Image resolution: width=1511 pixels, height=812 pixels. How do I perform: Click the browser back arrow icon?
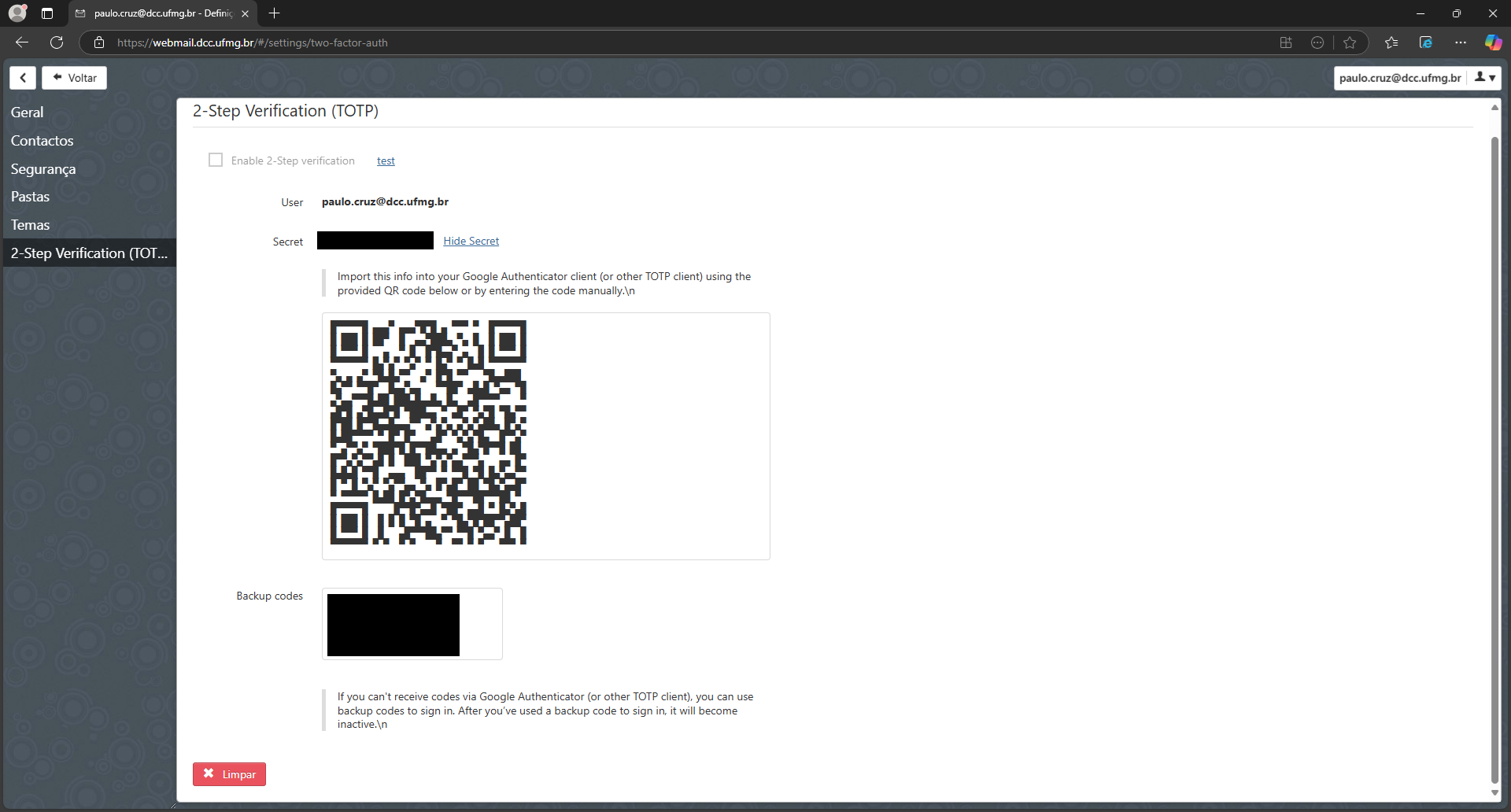pos(22,42)
